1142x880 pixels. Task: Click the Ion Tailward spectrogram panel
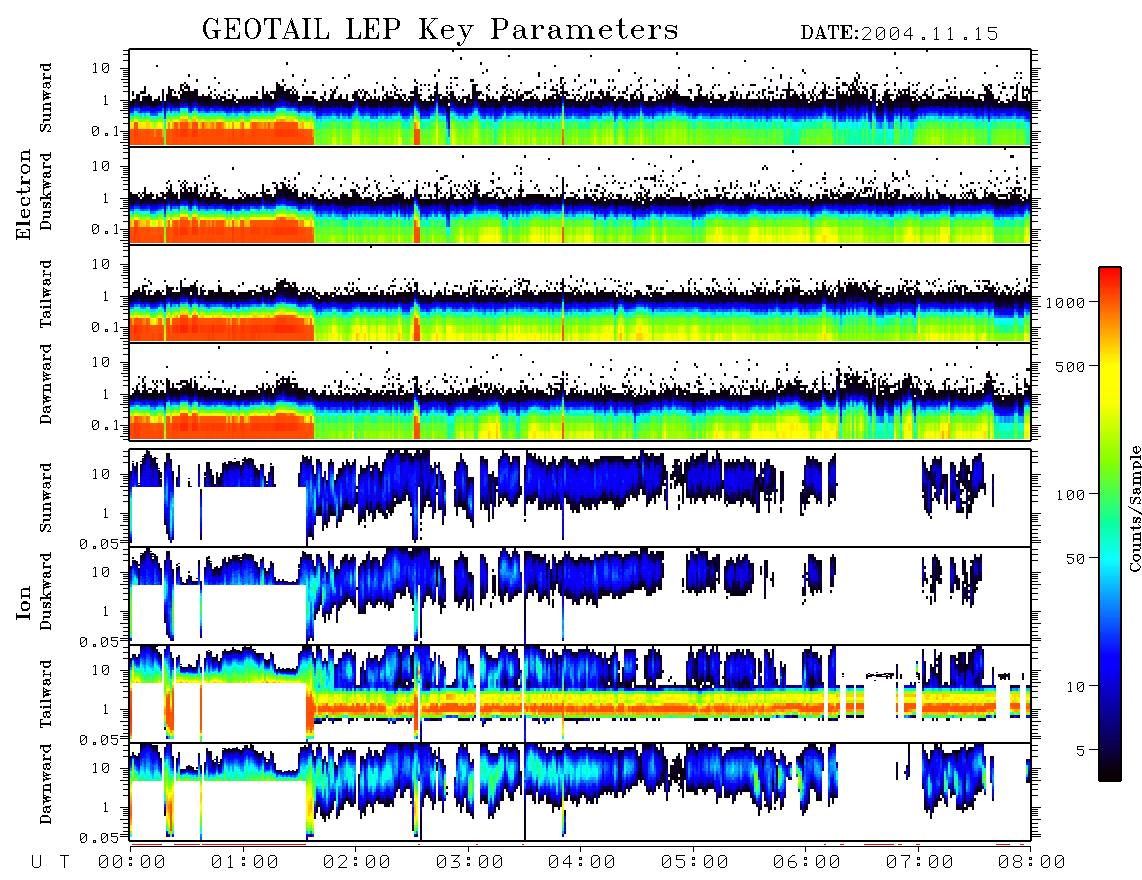click(580, 694)
